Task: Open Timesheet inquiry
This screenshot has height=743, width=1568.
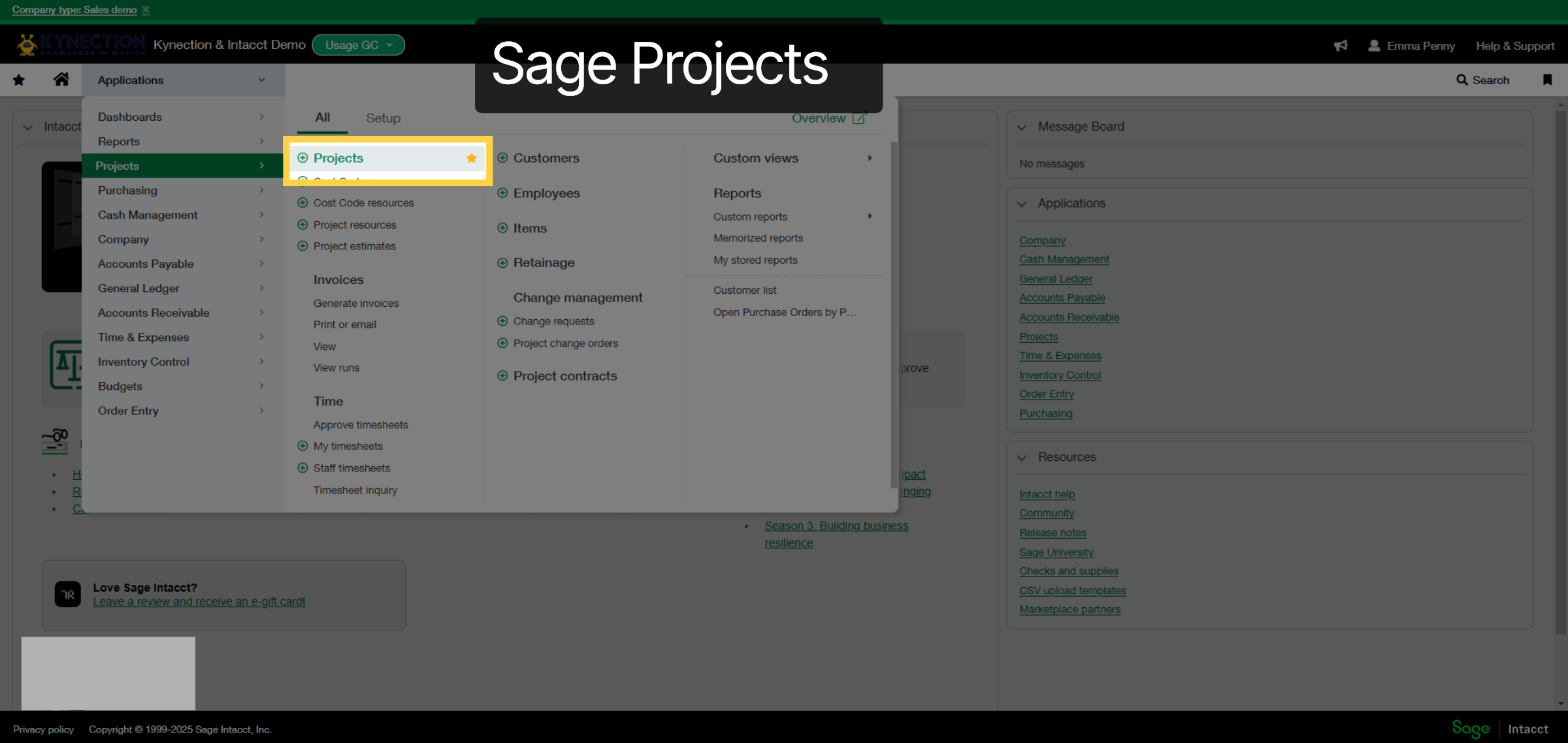Action: [x=355, y=490]
